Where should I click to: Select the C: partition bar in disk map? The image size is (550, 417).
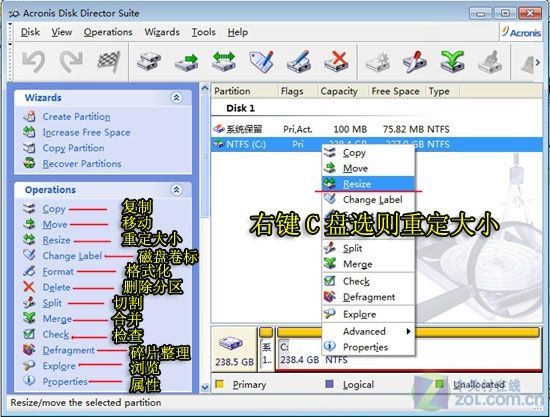[408, 349]
